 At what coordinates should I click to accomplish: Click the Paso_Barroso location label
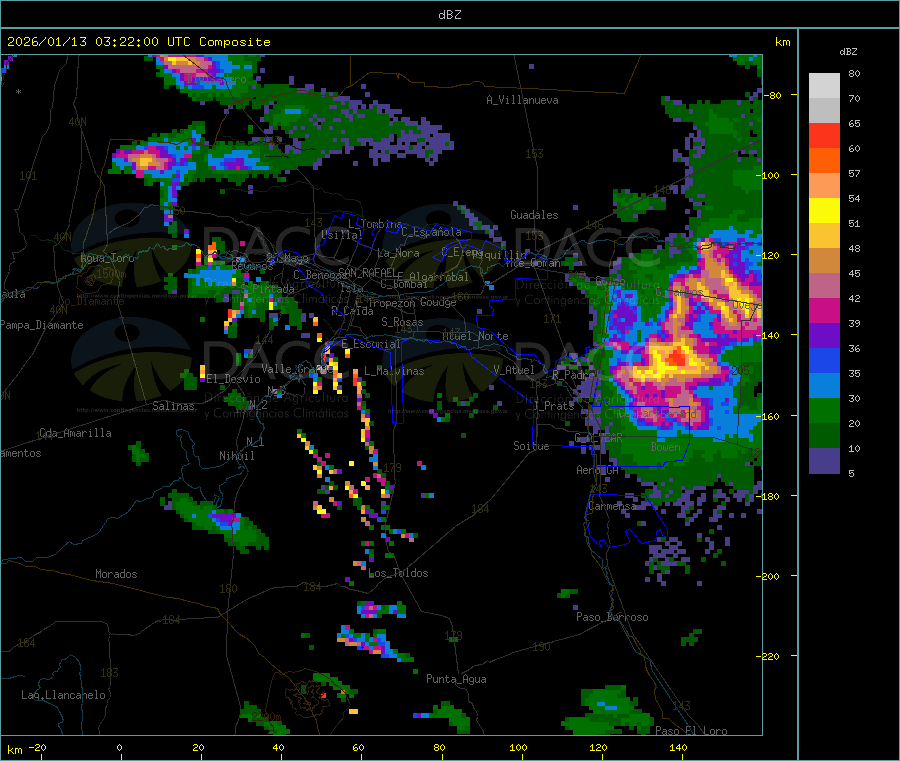(x=612, y=617)
